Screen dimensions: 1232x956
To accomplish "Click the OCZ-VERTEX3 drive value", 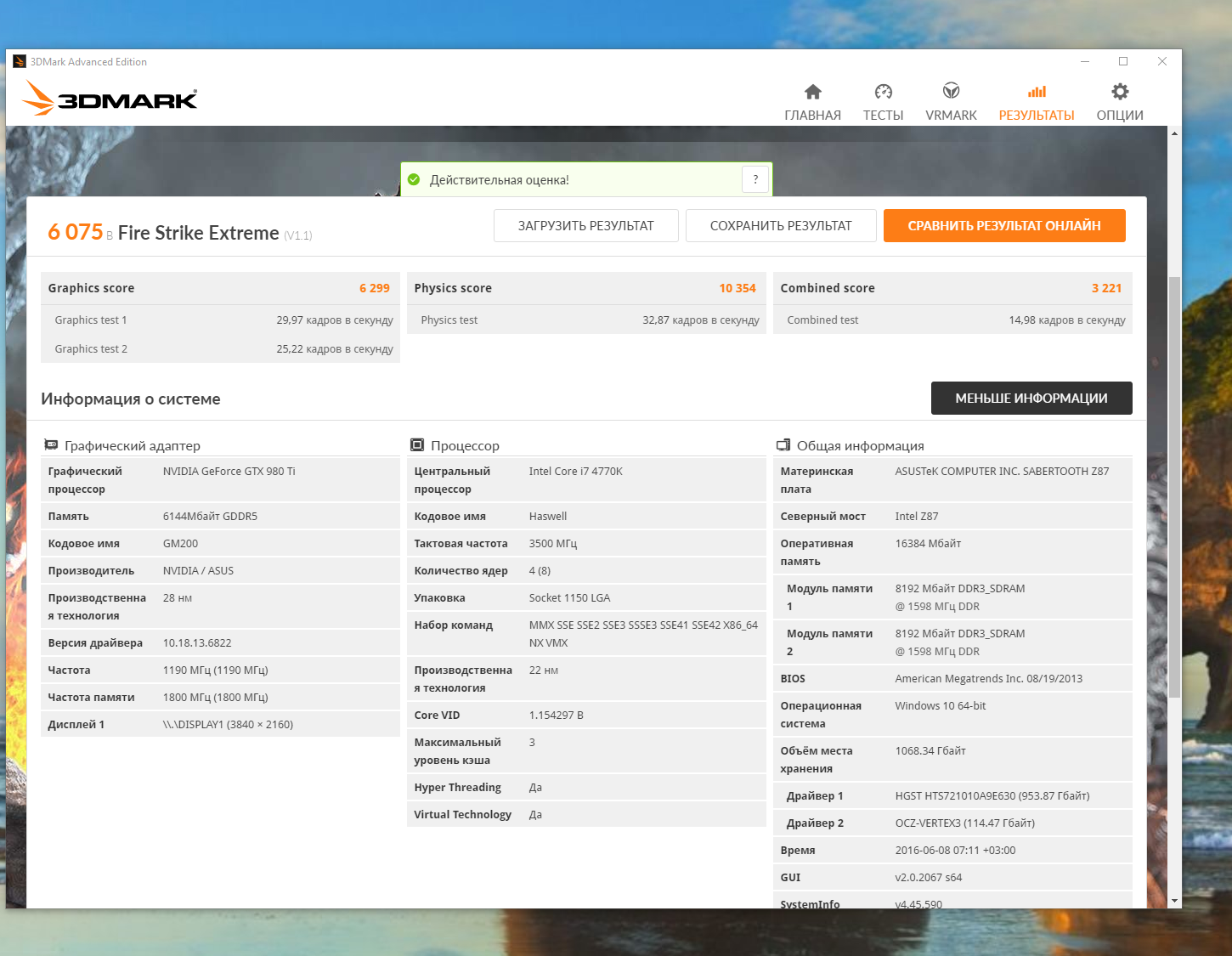I will (965, 823).
